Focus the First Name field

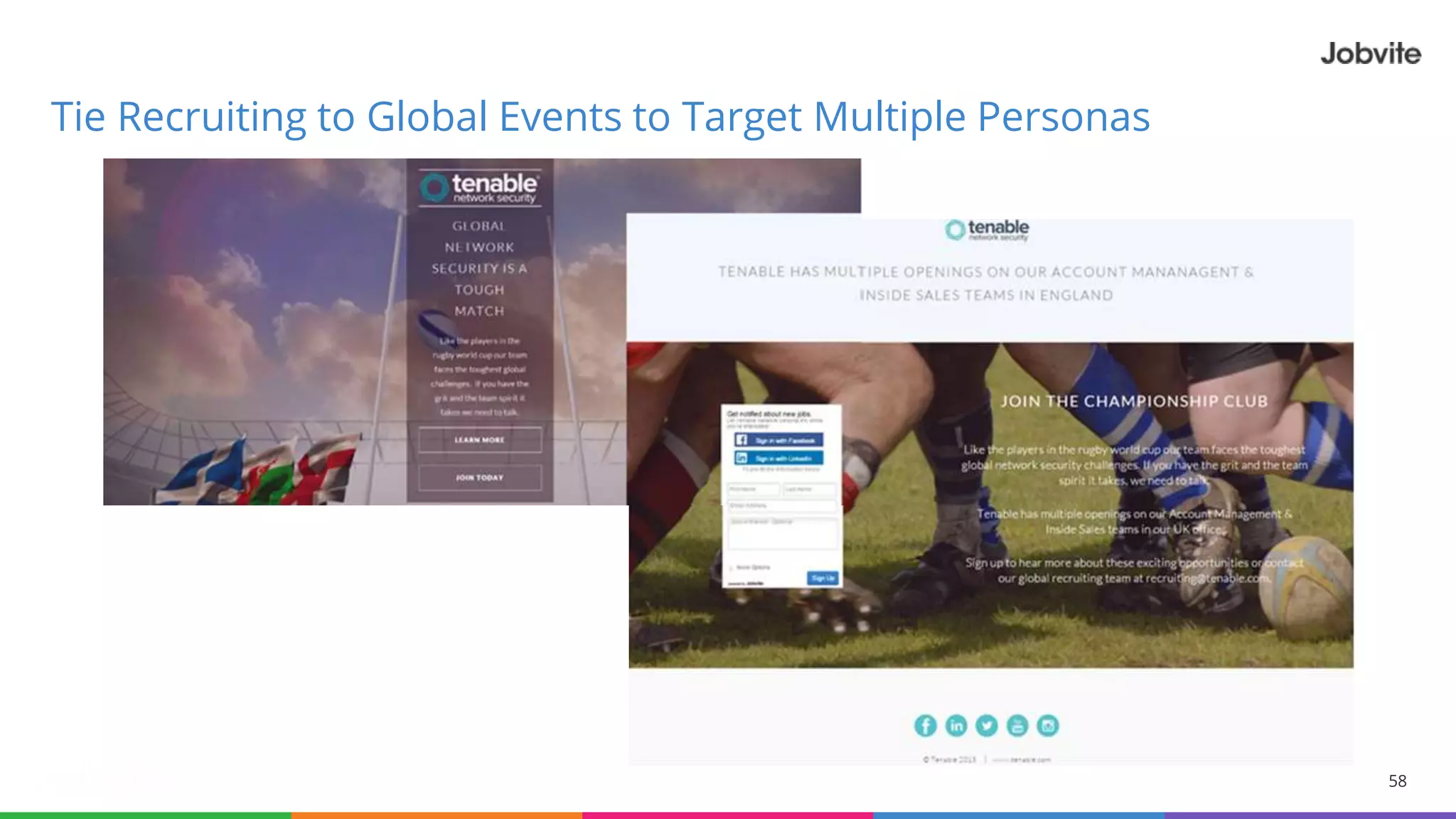click(x=754, y=489)
